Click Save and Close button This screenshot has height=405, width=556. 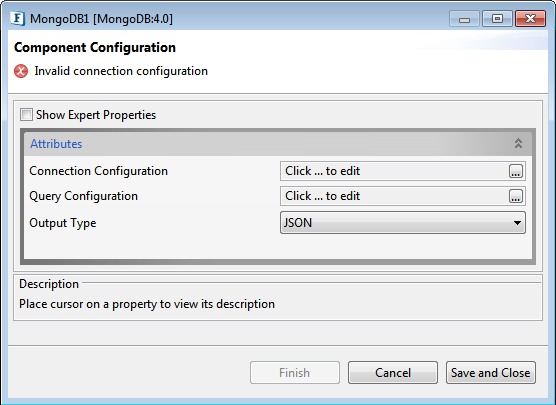coord(490,372)
